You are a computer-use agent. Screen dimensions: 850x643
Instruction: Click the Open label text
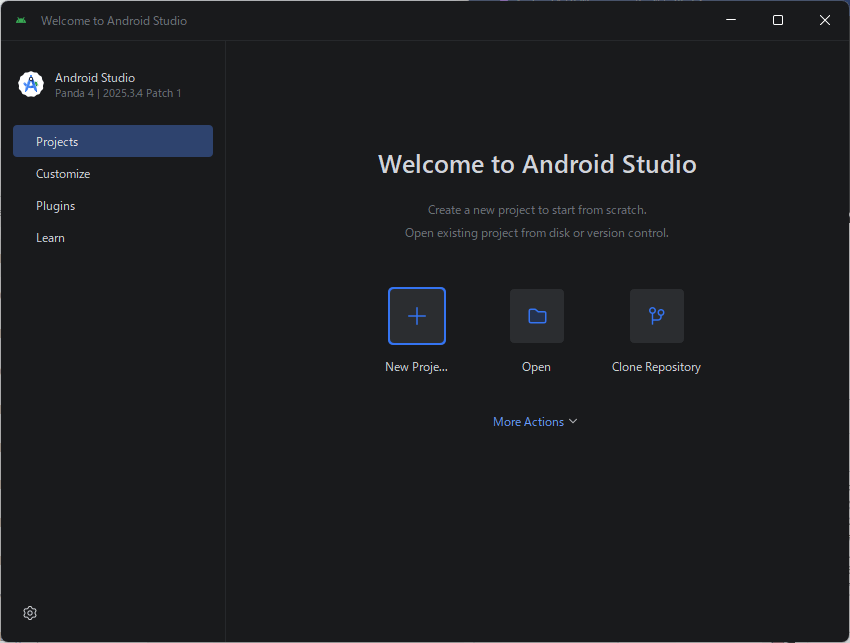[536, 367]
